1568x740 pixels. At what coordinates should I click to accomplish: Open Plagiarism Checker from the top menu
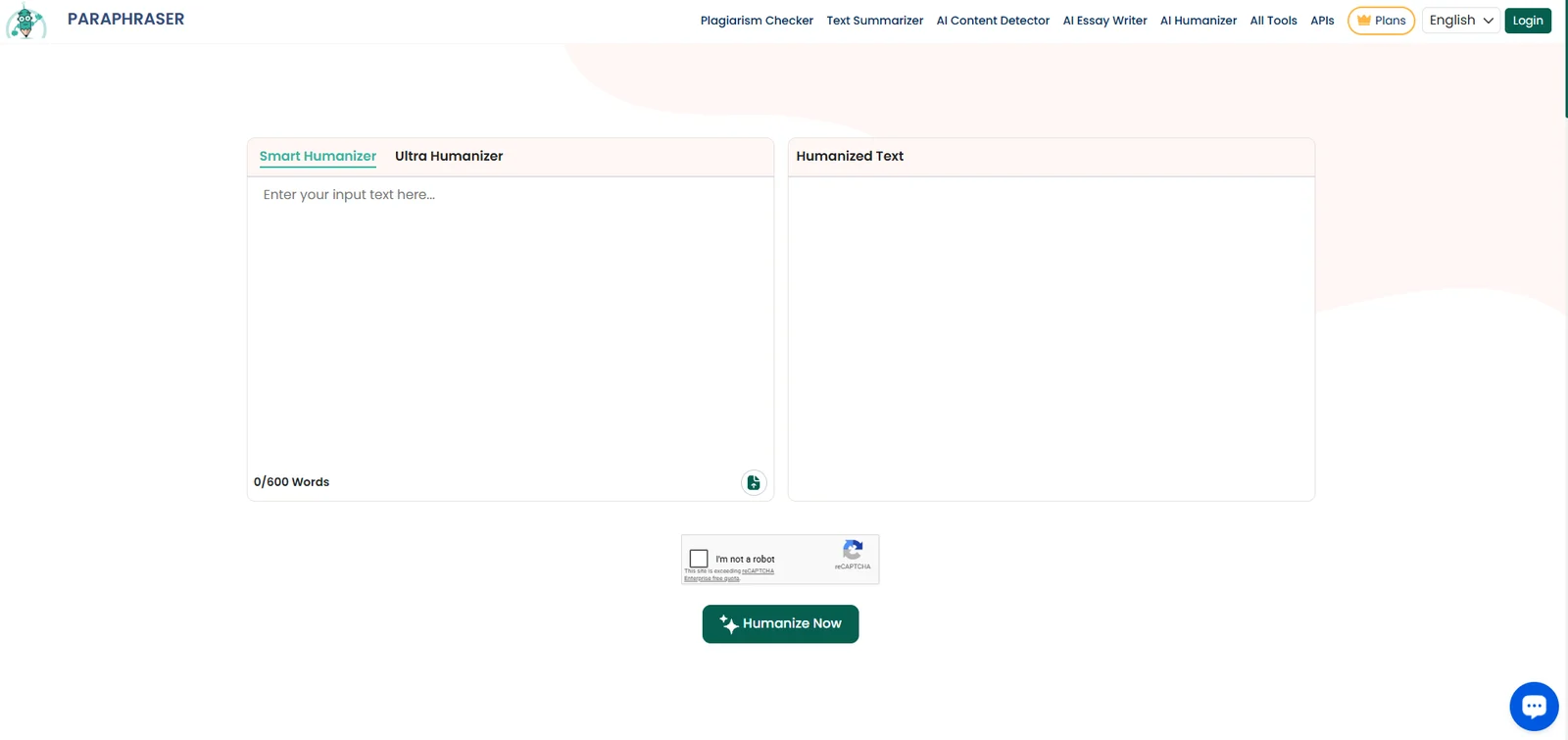point(757,21)
